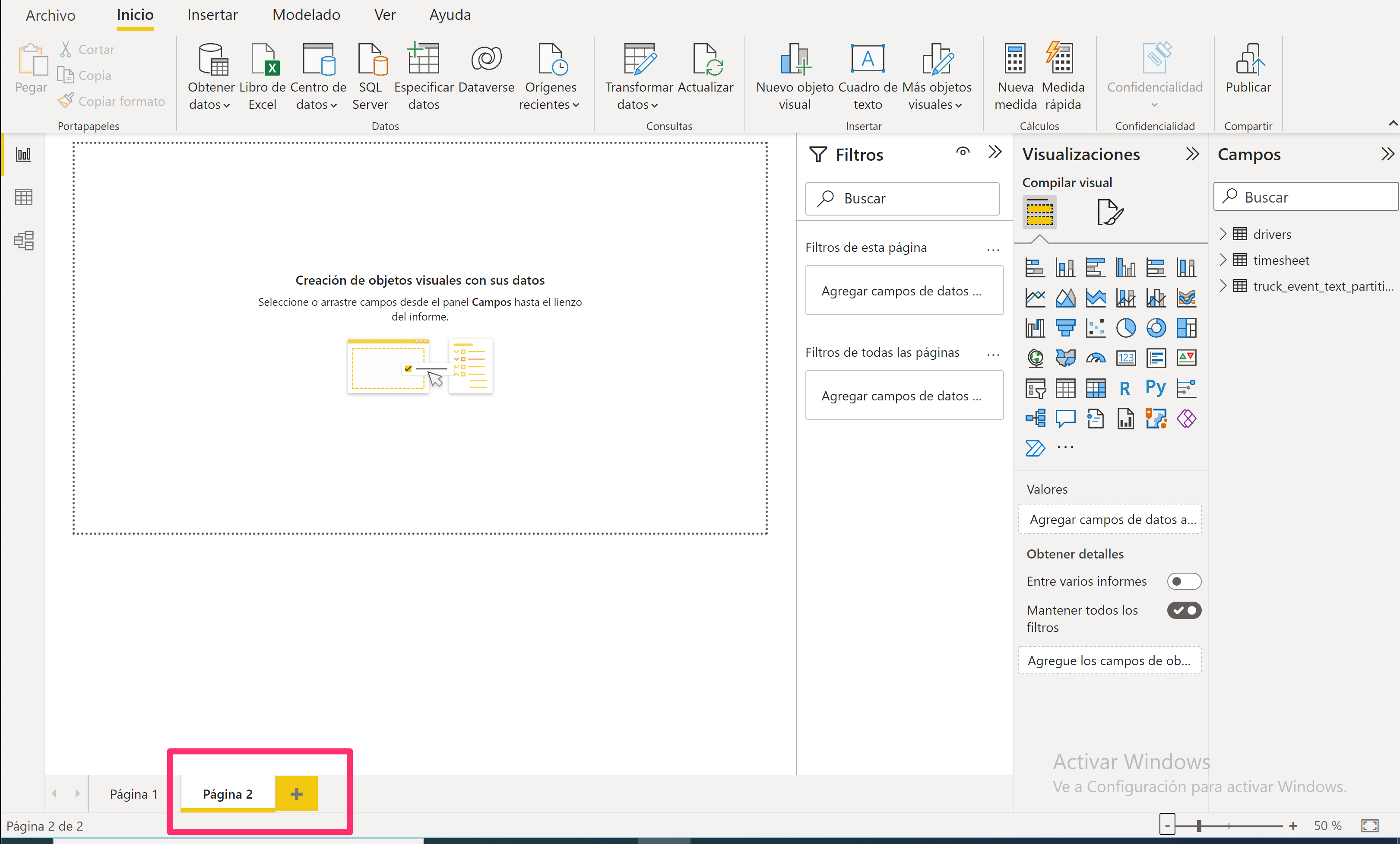The image size is (1400, 844).
Task: Collapse Visualizaciones pane
Action: pos(1193,154)
